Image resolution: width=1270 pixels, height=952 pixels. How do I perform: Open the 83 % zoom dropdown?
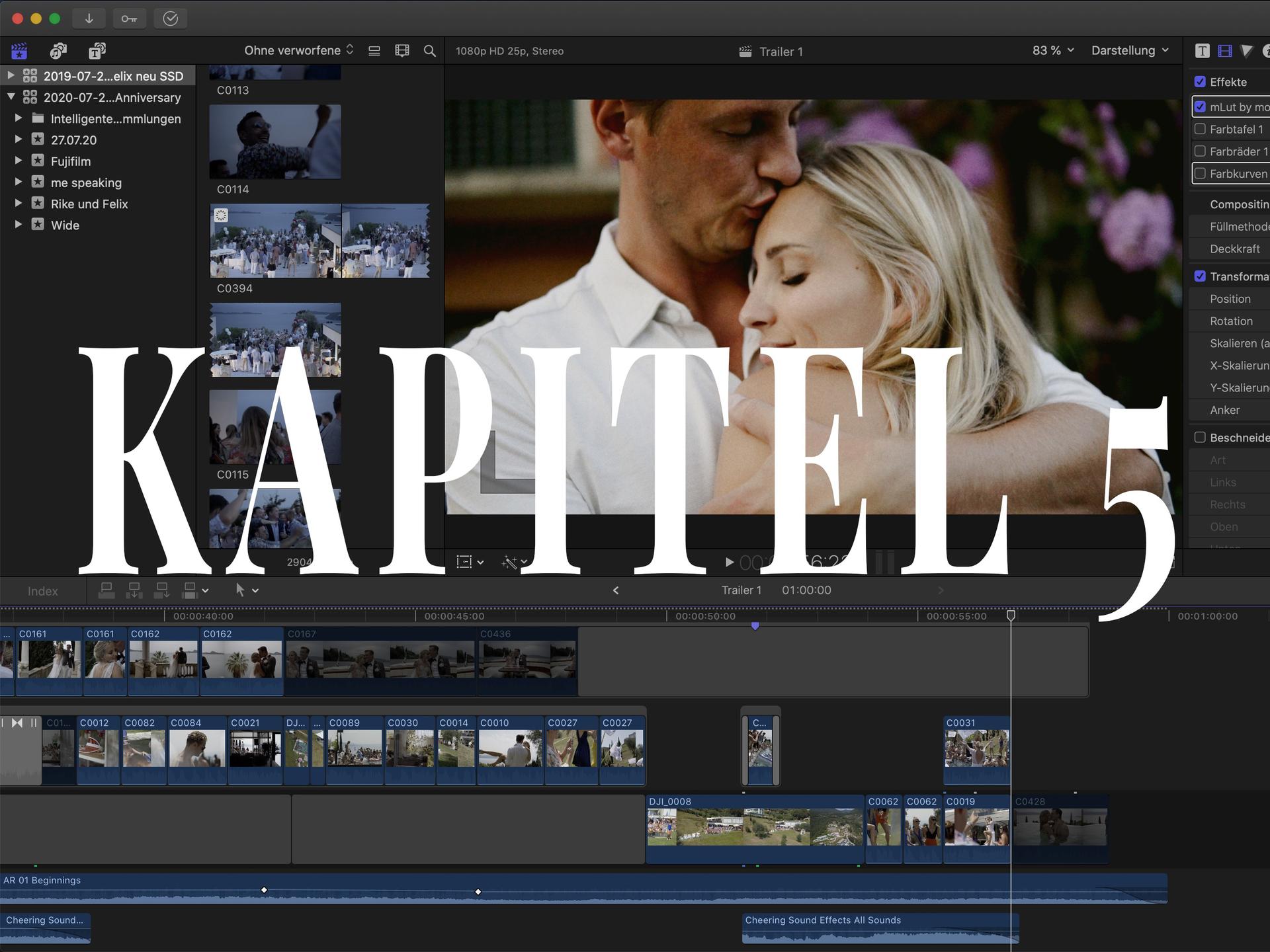1052,50
